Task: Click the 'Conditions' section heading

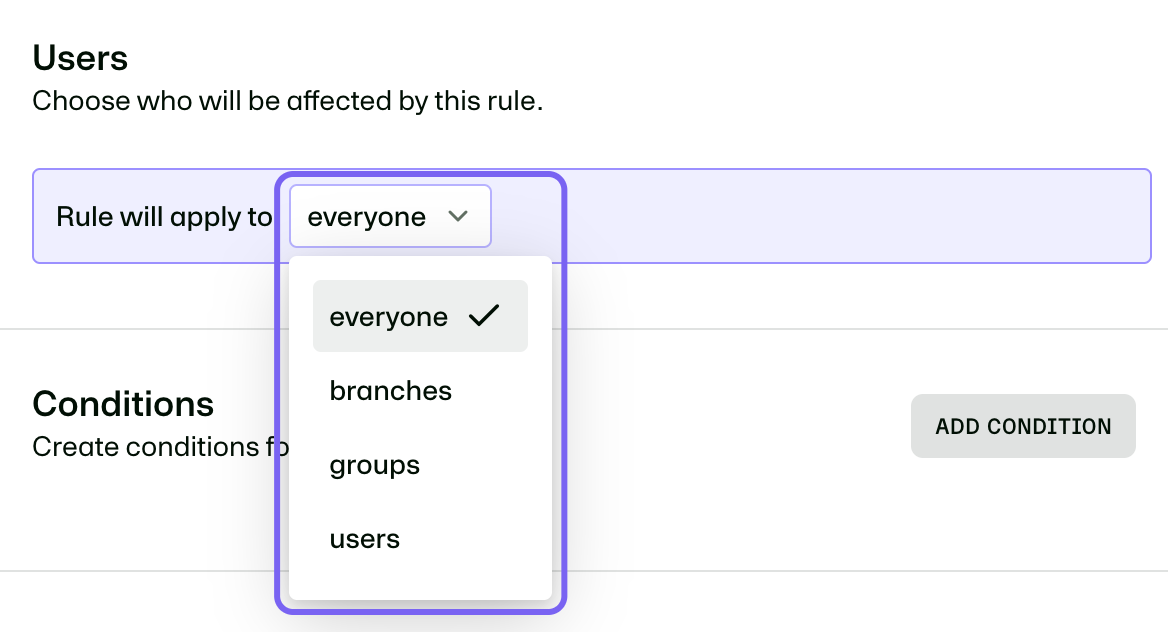Action: click(123, 403)
